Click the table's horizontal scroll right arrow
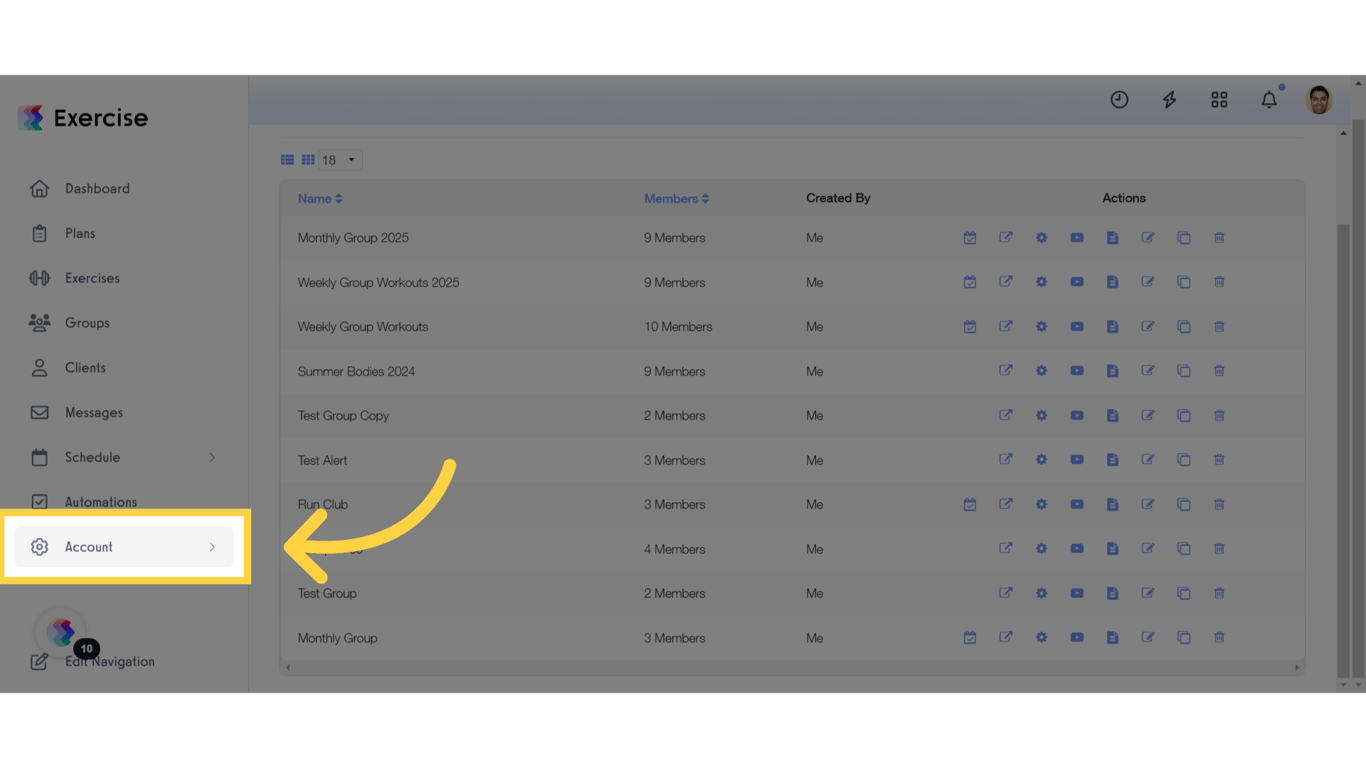The height and width of the screenshot is (768, 1366). pyautogui.click(x=1297, y=668)
